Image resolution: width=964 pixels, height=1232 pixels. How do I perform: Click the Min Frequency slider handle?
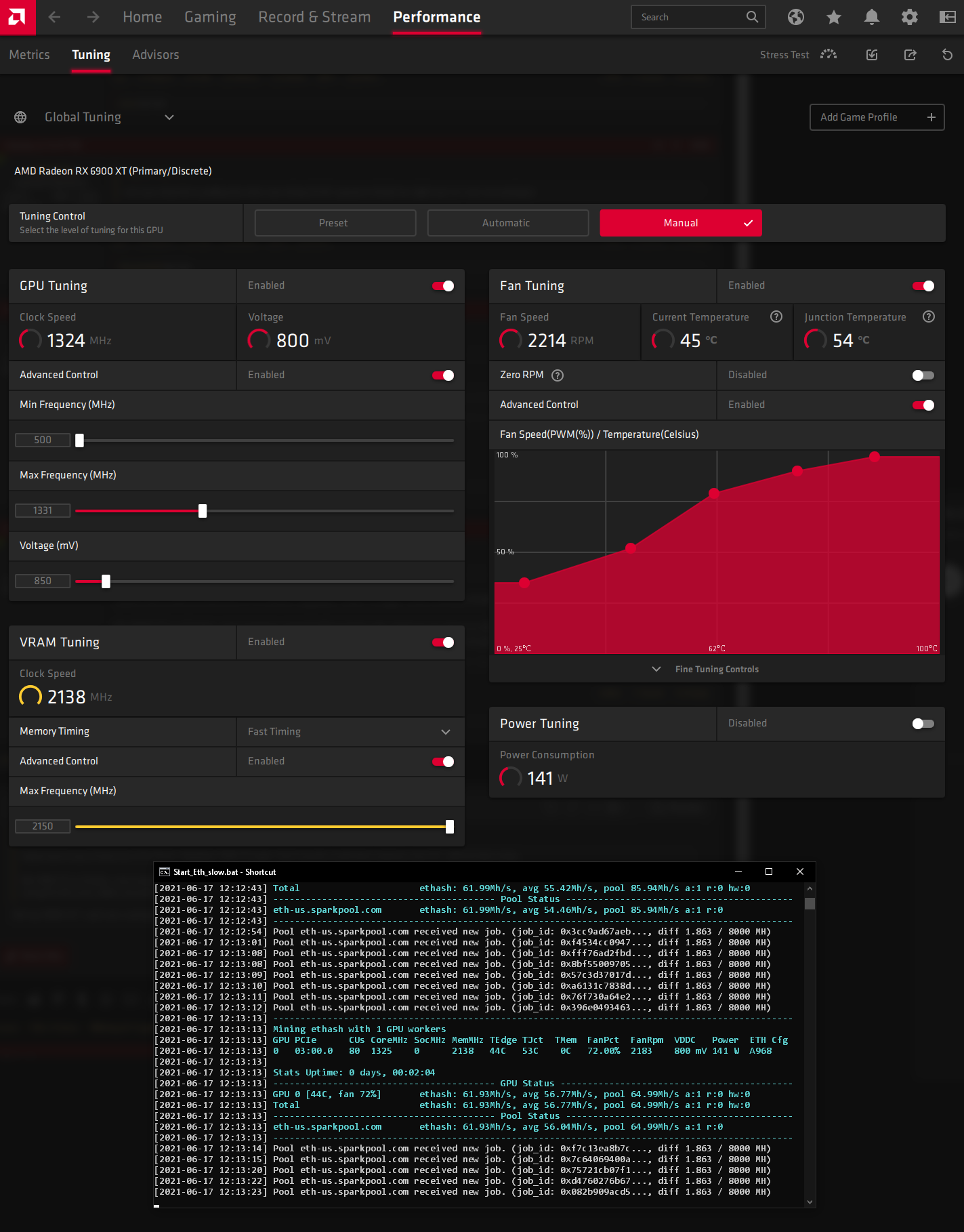(79, 440)
